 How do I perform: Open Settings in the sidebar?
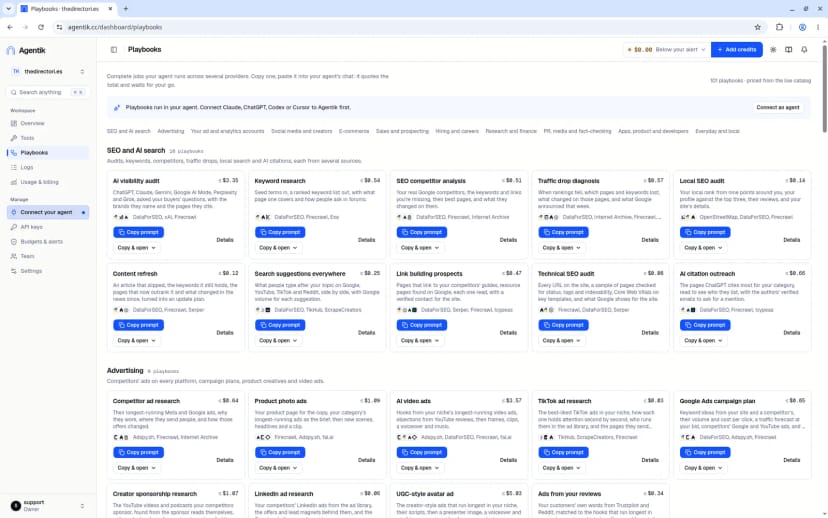(48, 271)
